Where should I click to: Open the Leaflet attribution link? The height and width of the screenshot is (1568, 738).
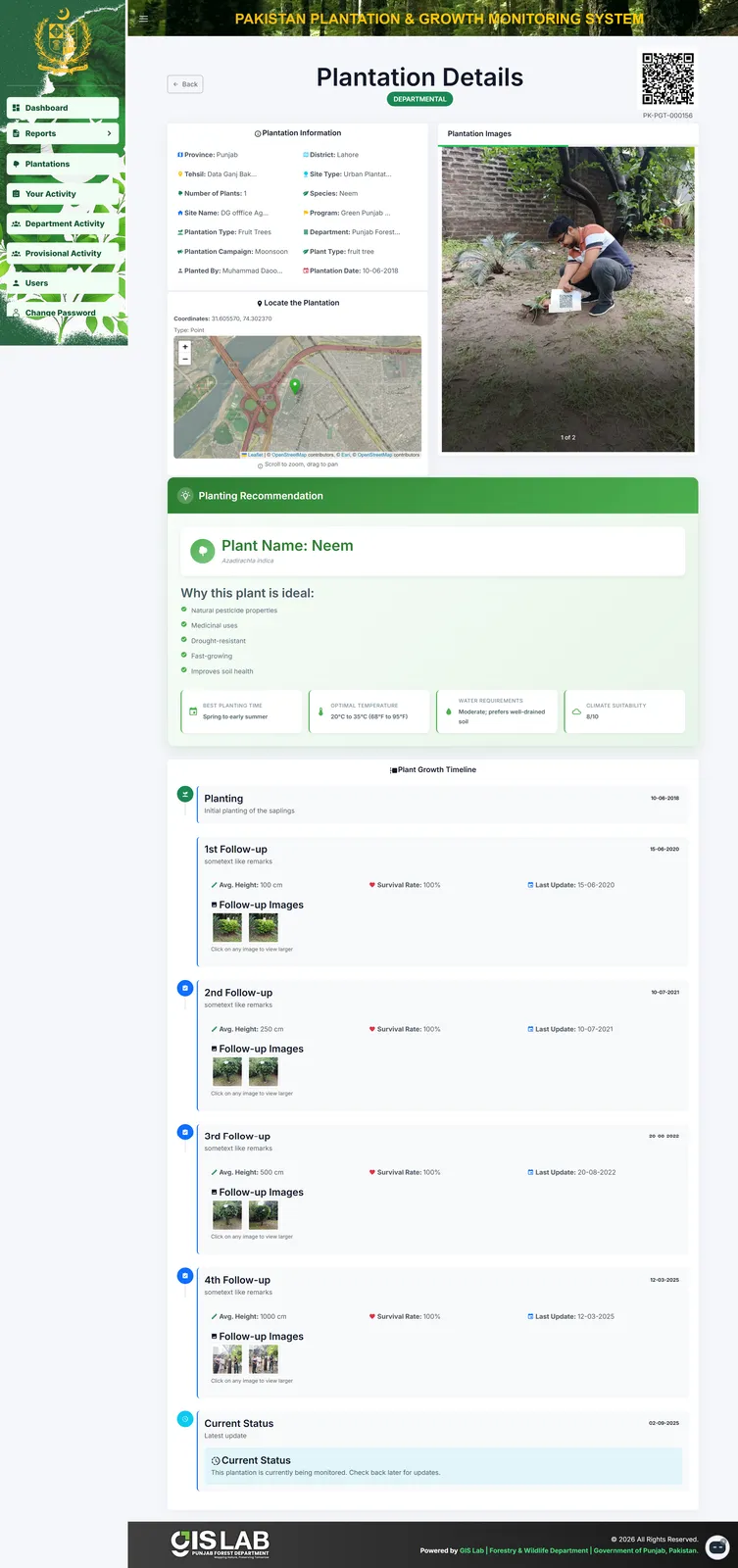[x=253, y=455]
